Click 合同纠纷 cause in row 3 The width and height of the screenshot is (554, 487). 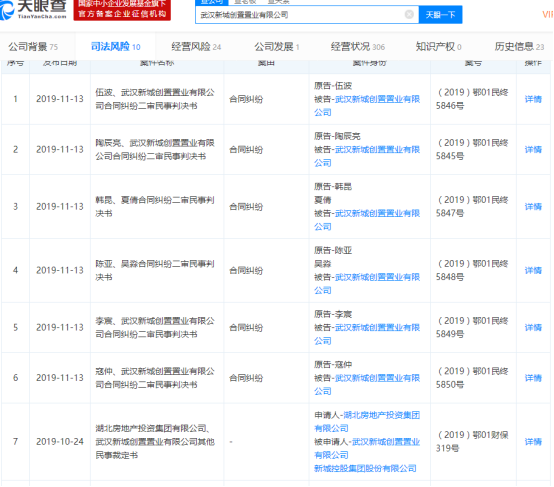[x=246, y=207]
